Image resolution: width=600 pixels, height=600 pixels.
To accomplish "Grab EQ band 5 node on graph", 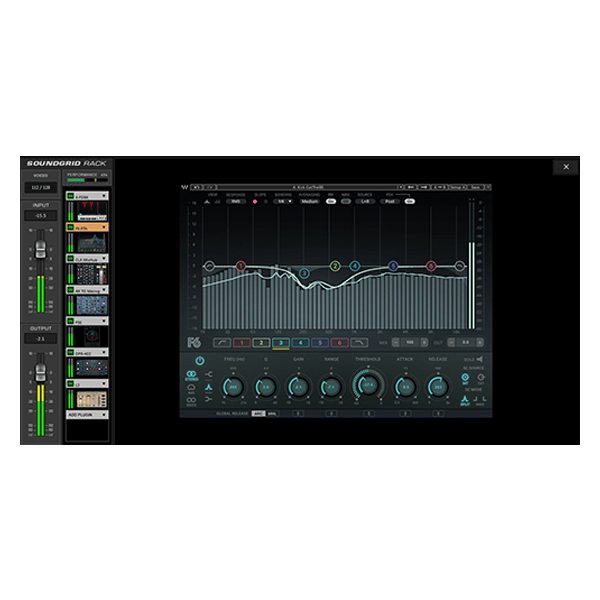I will pyautogui.click(x=393, y=266).
